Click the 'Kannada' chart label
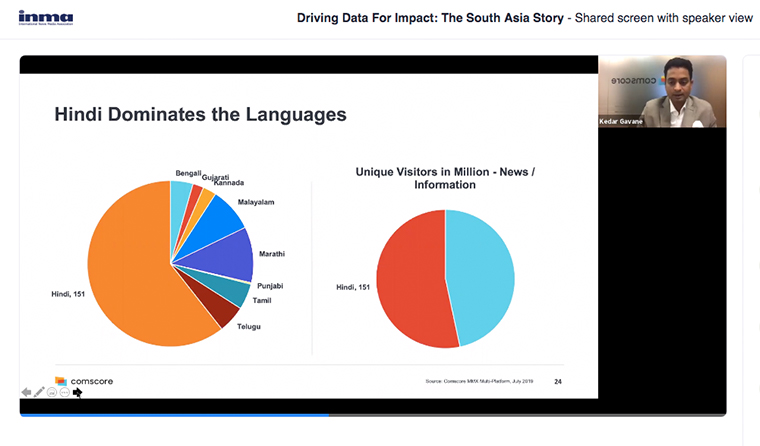 click(229, 183)
